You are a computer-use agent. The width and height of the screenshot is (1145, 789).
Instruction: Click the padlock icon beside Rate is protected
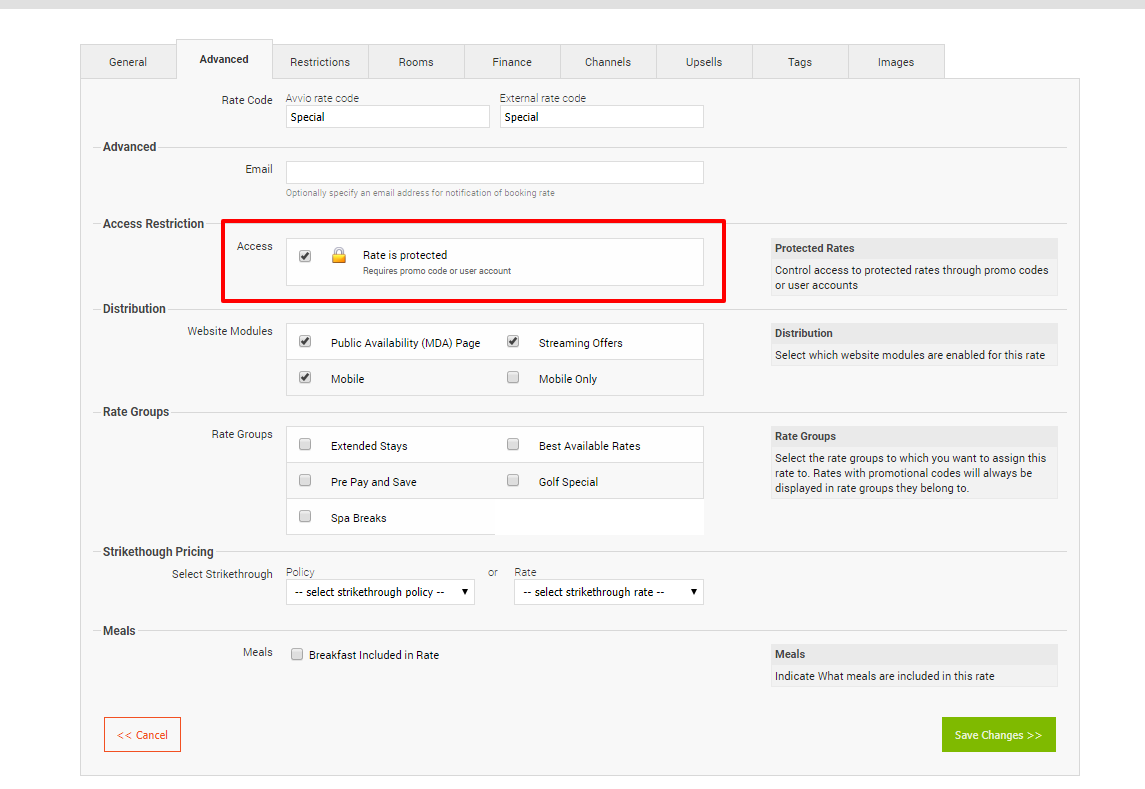[x=339, y=255]
